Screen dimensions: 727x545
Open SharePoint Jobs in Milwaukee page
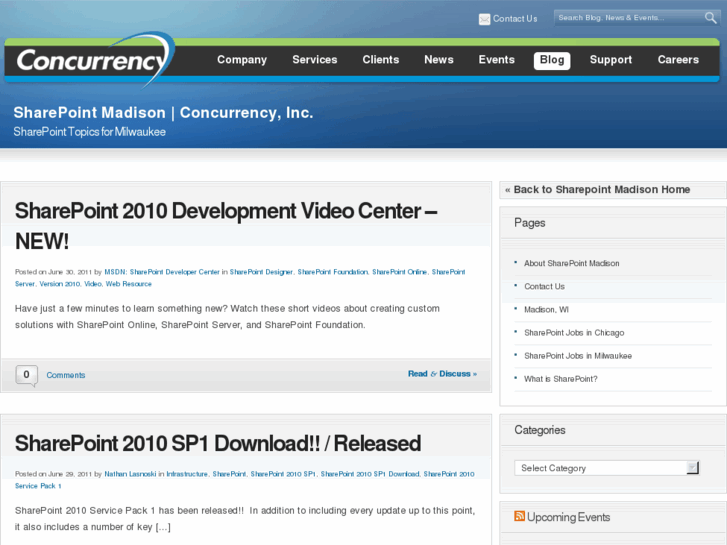[578, 356]
